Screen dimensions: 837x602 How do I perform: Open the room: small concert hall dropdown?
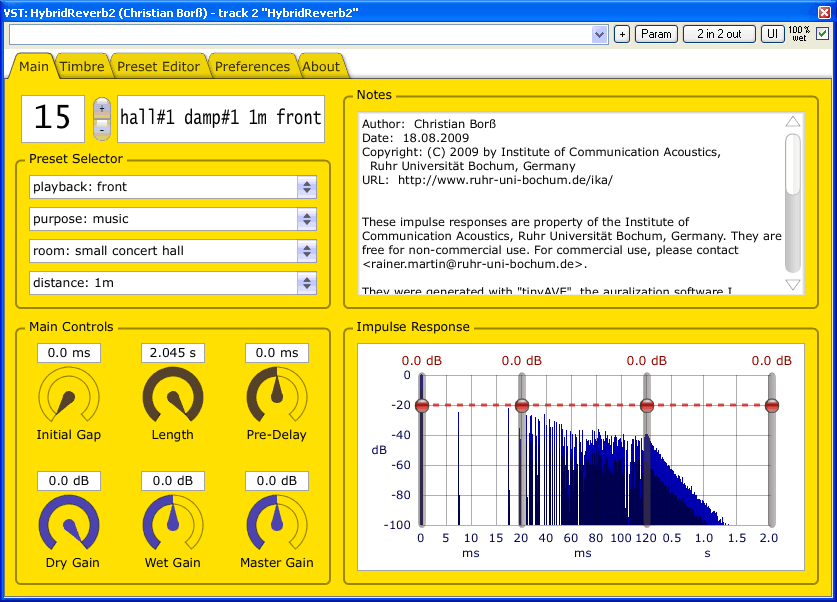click(308, 251)
